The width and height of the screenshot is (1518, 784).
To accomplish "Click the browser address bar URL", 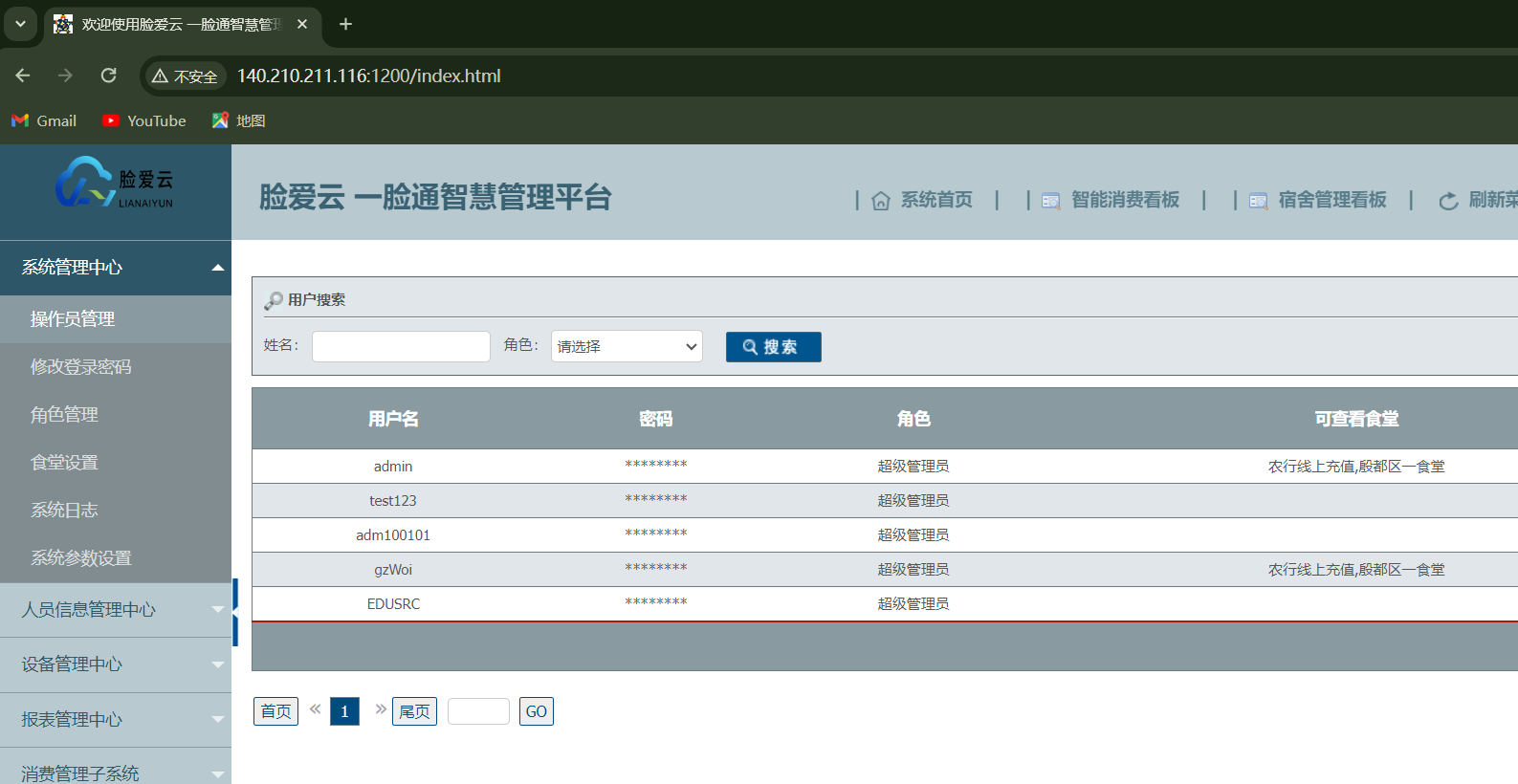I will tap(369, 76).
